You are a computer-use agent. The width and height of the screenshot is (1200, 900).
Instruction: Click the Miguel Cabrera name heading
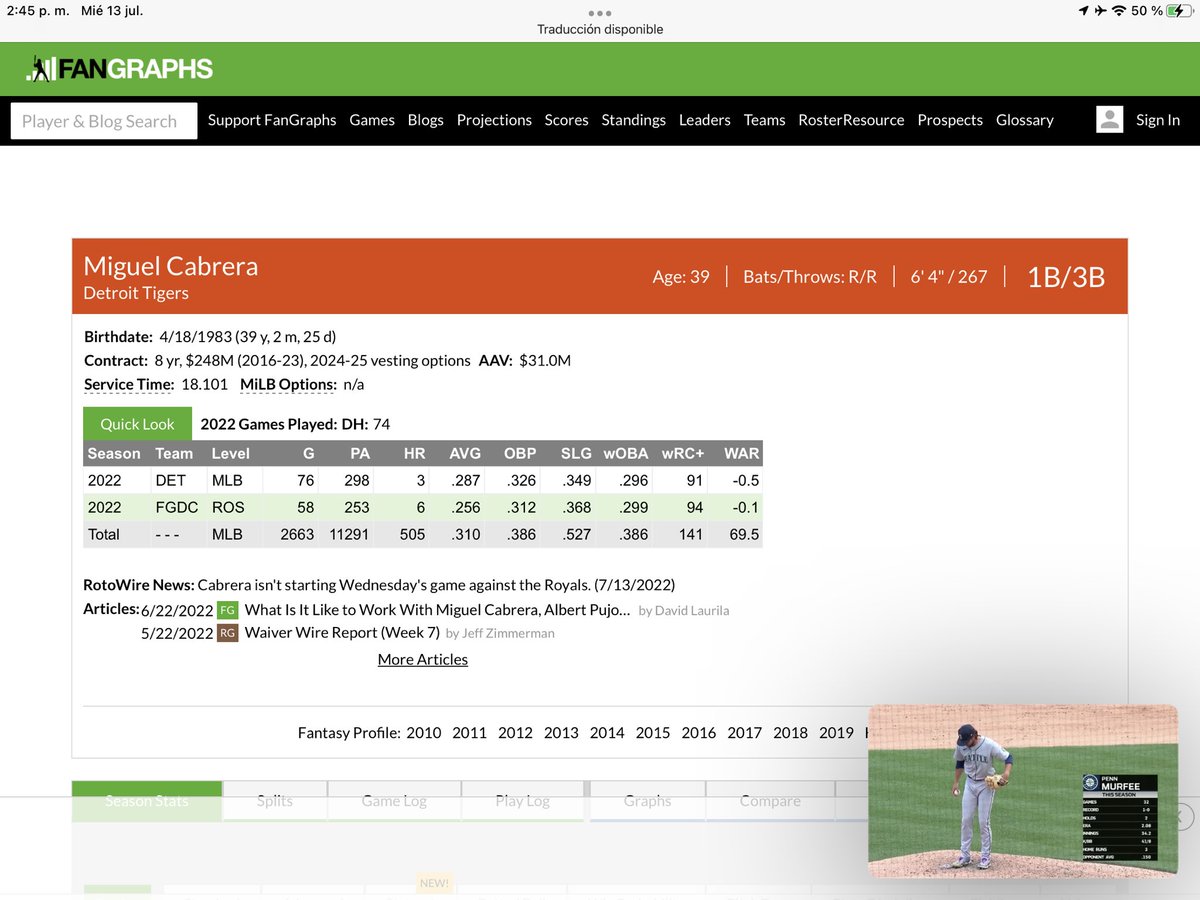coord(171,266)
